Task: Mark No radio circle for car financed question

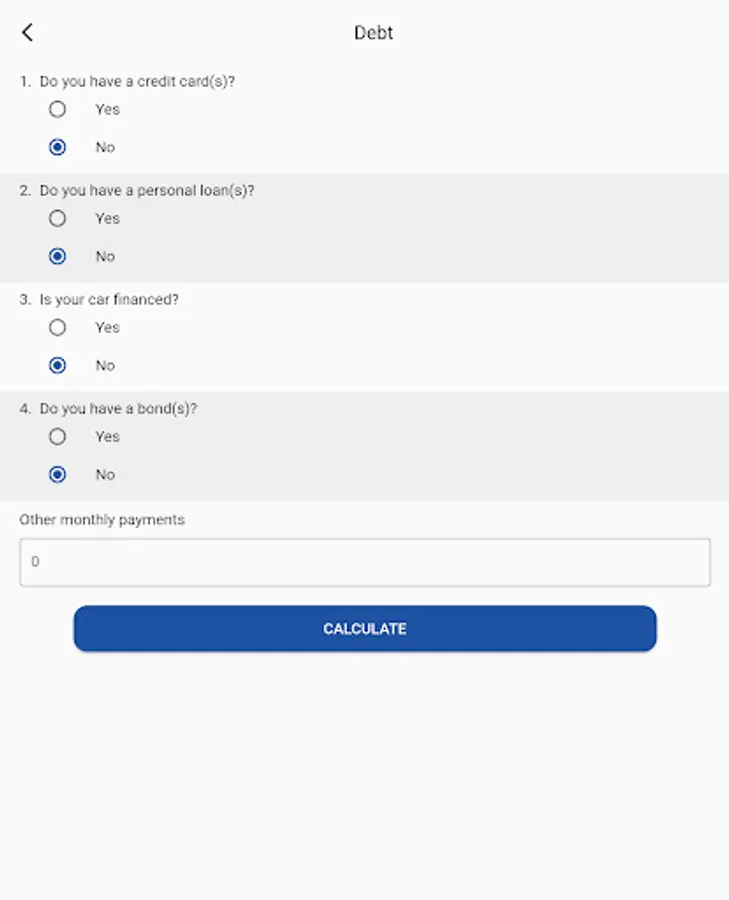Action: pyautogui.click(x=58, y=365)
